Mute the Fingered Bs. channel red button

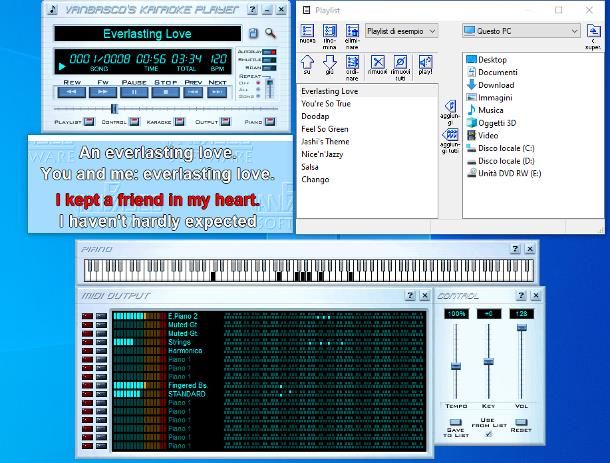pyautogui.click(x=88, y=386)
